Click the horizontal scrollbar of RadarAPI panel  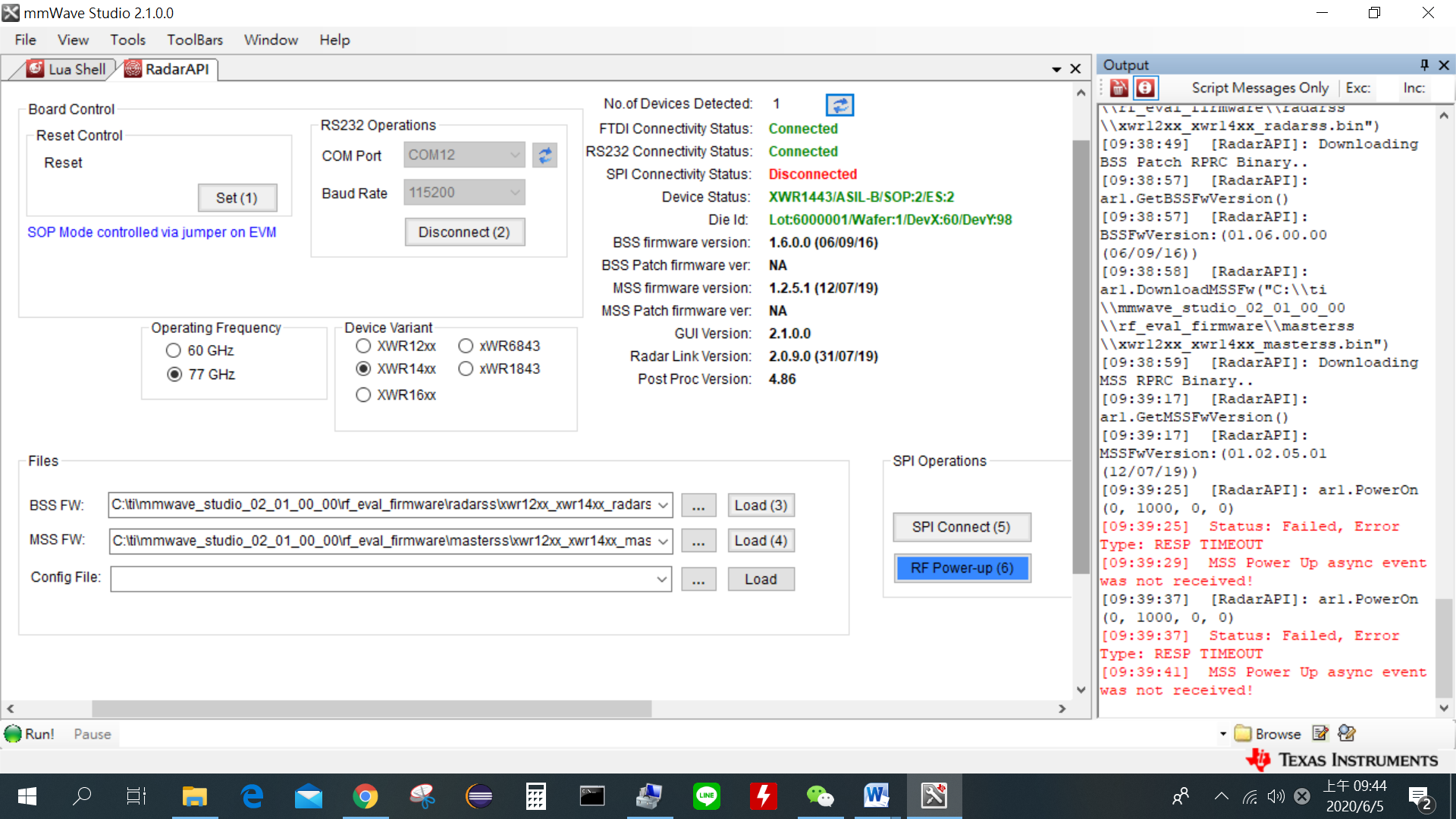click(372, 708)
